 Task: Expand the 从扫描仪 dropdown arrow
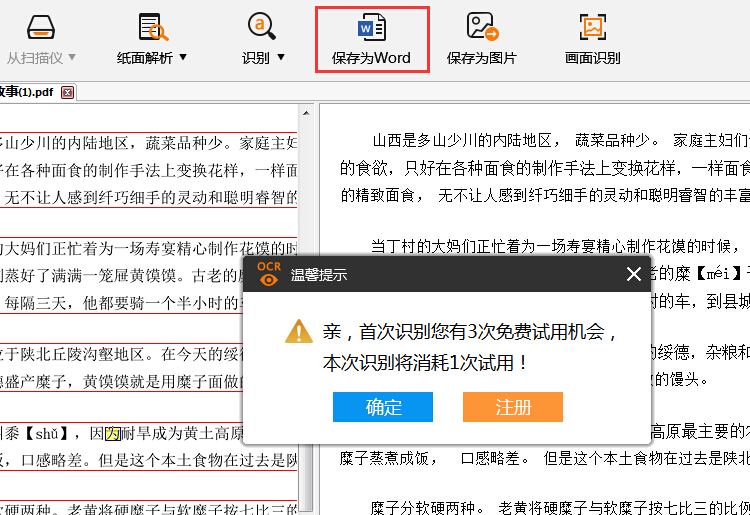72,58
